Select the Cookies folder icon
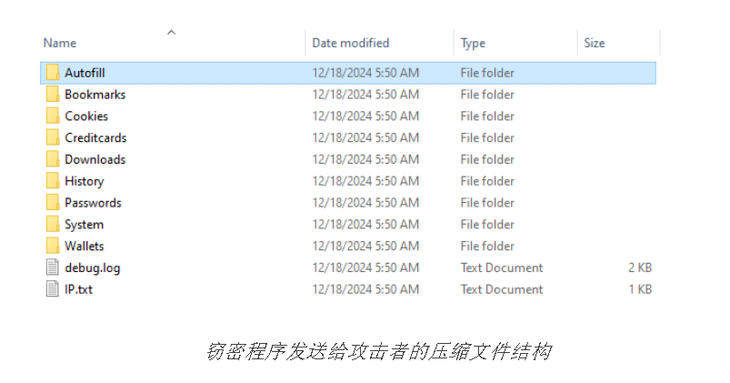 pos(53,116)
